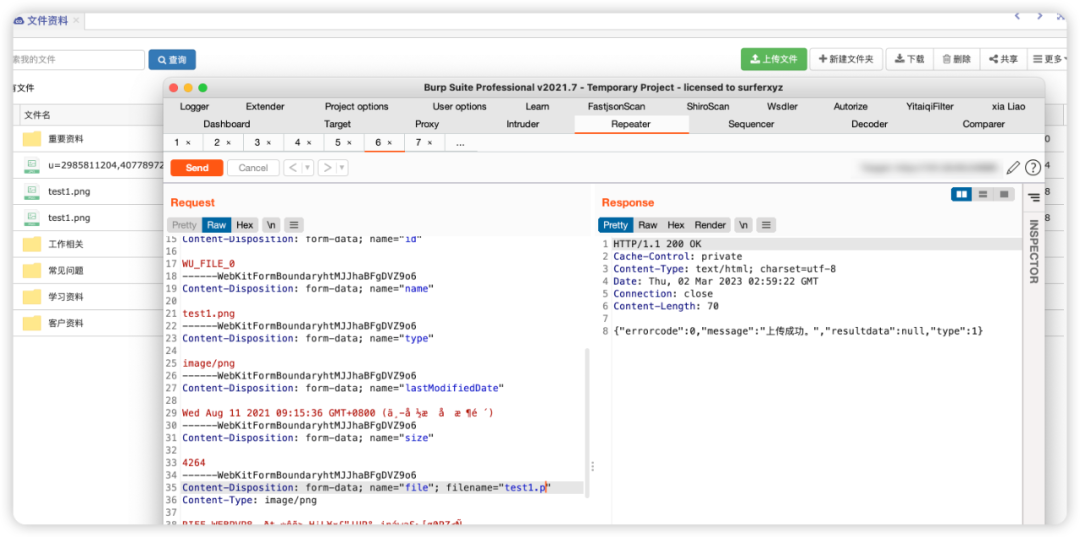Click 新建文件夹 new folder button
This screenshot has width=1080, height=537.
(x=846, y=59)
